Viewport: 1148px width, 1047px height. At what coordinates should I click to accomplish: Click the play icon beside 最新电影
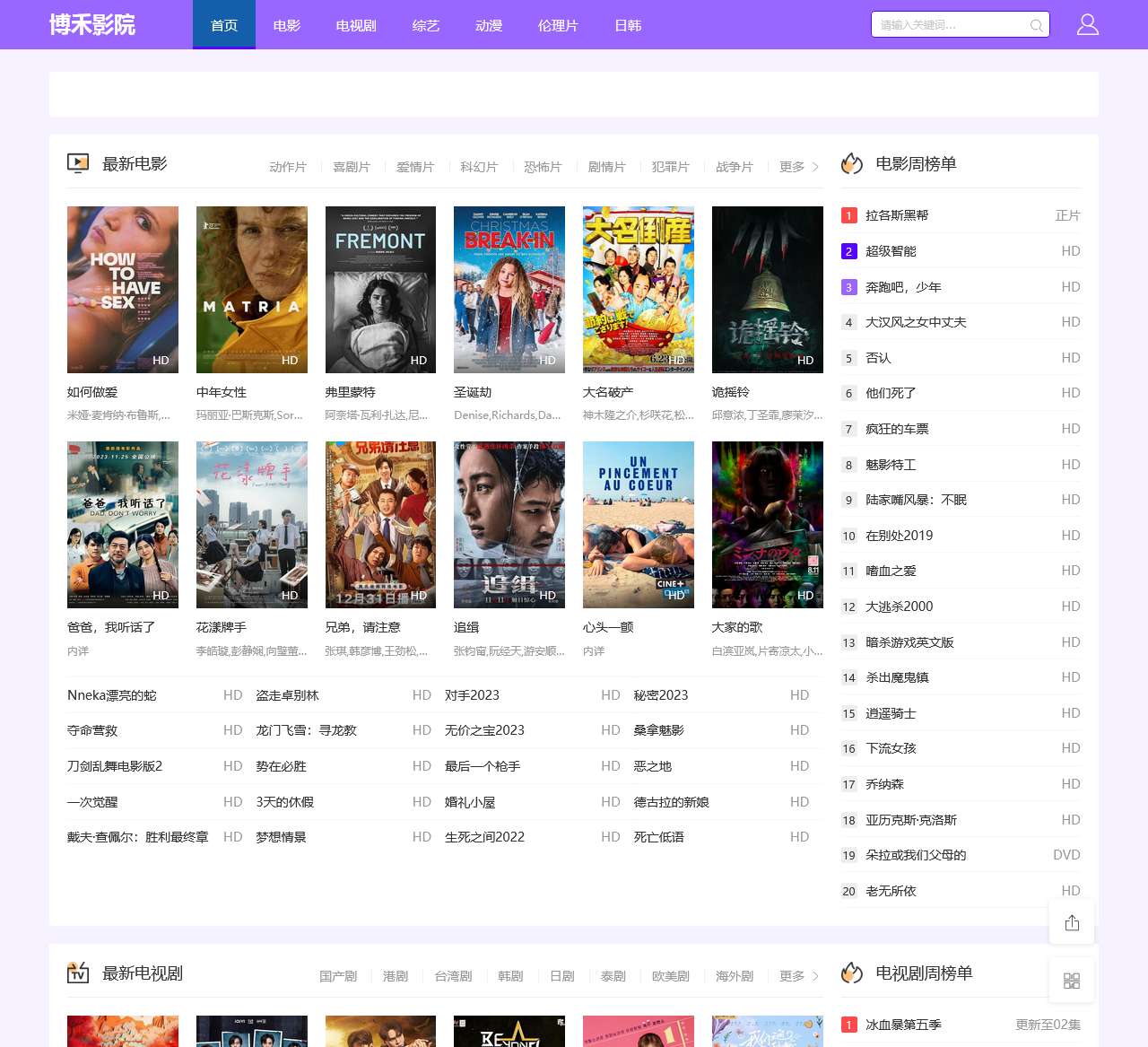[78, 163]
